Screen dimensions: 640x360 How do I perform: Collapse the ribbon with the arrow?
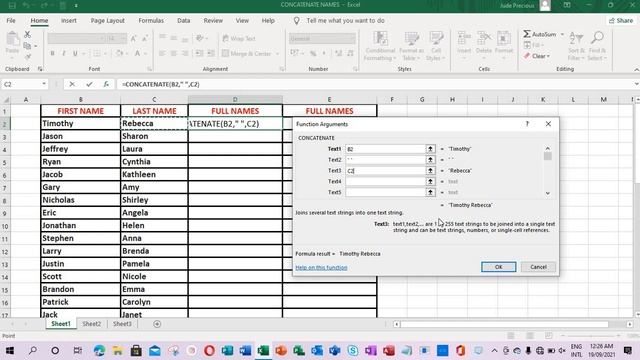636,70
